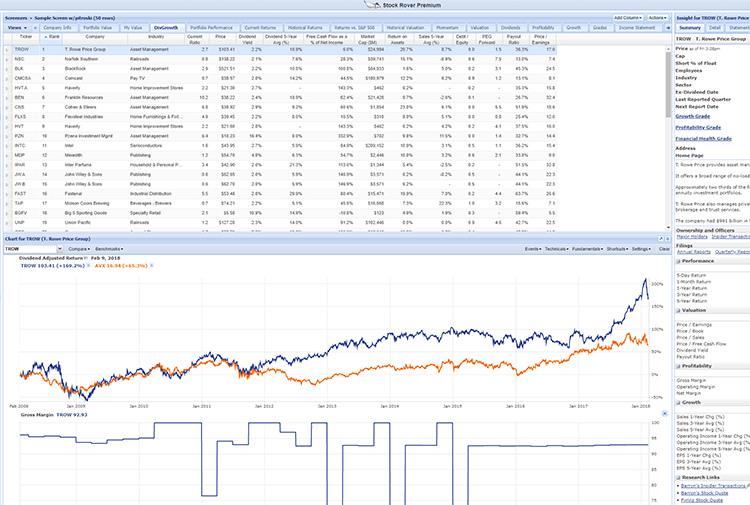The height and width of the screenshot is (505, 750).
Task: Expand the TROW row
Action: pos(7,50)
